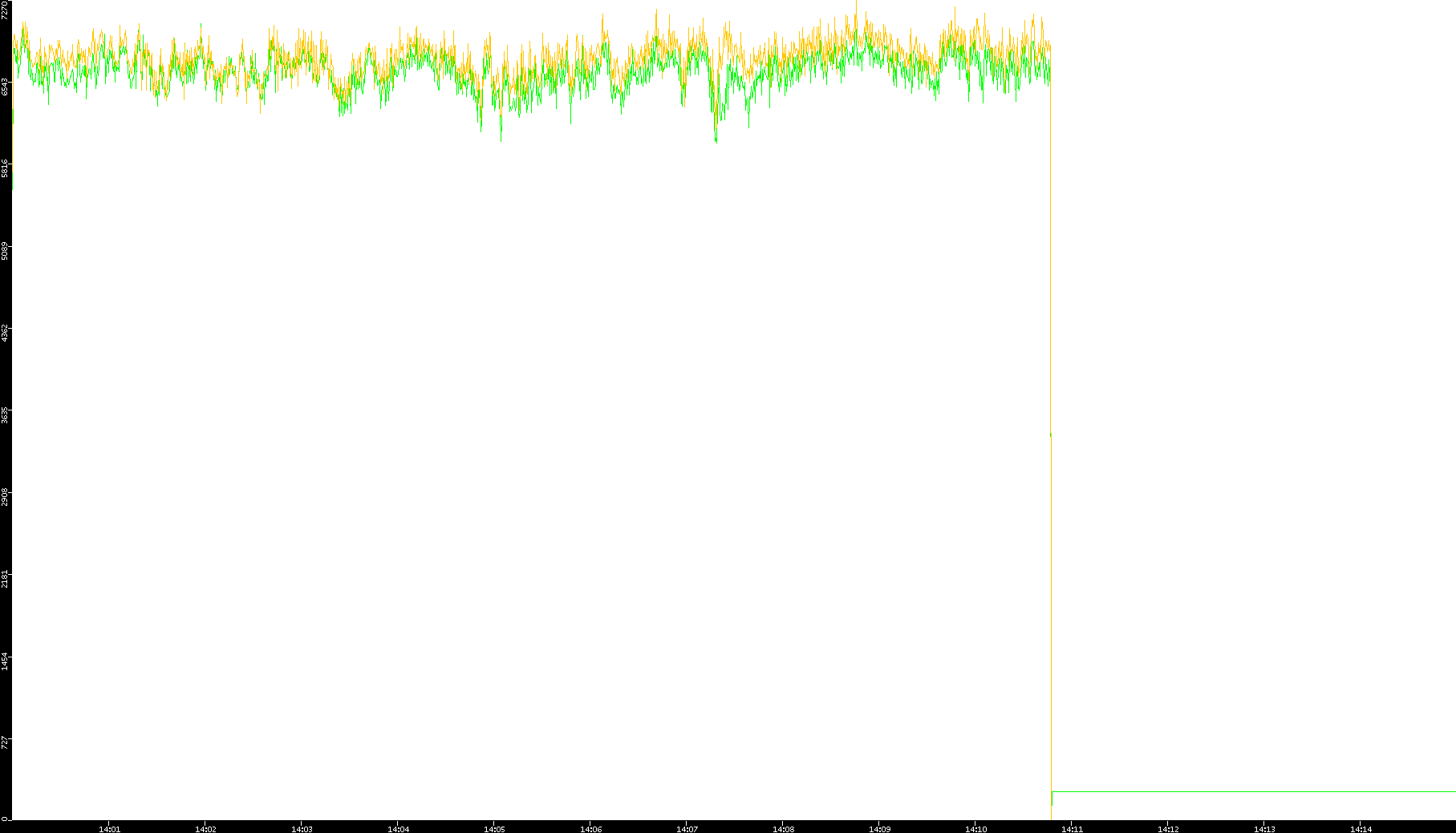
Task: Select the 14:09 time axis marker
Action: (879, 829)
